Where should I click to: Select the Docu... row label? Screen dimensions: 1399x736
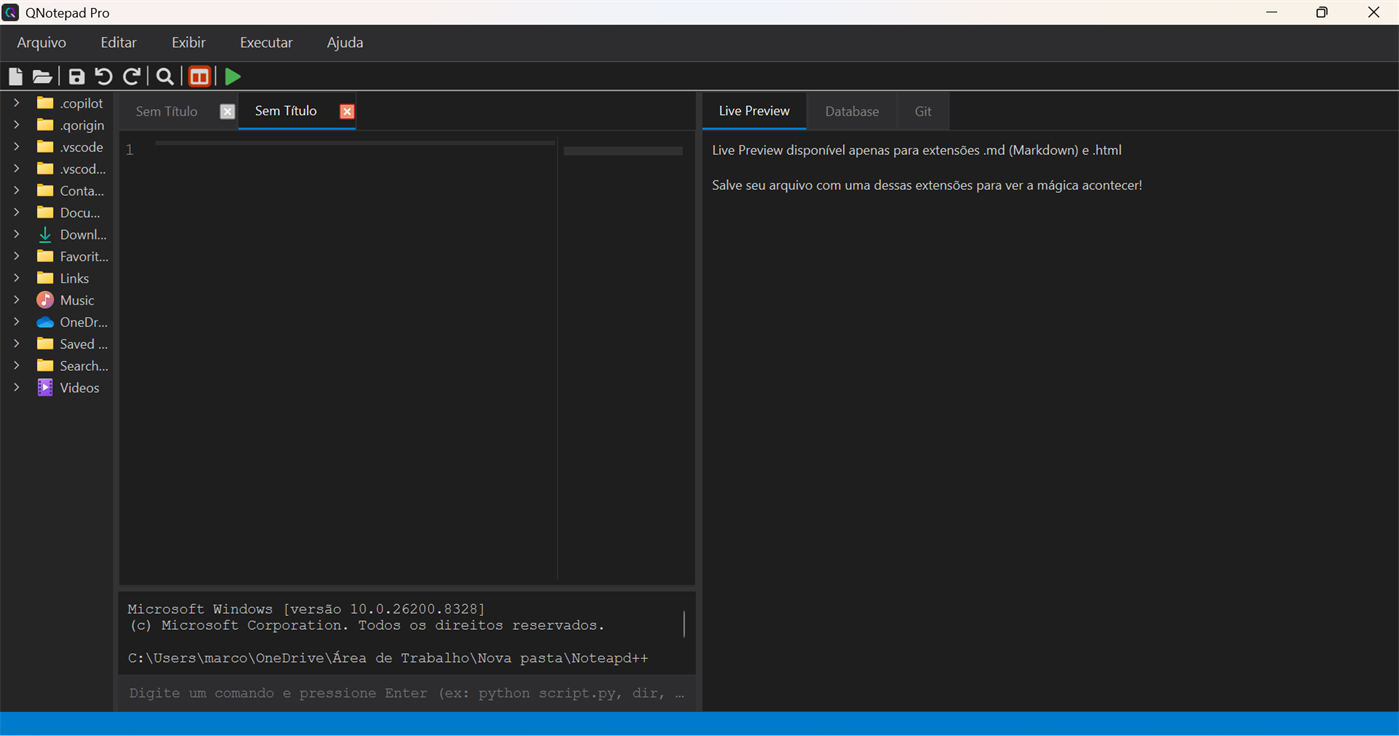[80, 213]
